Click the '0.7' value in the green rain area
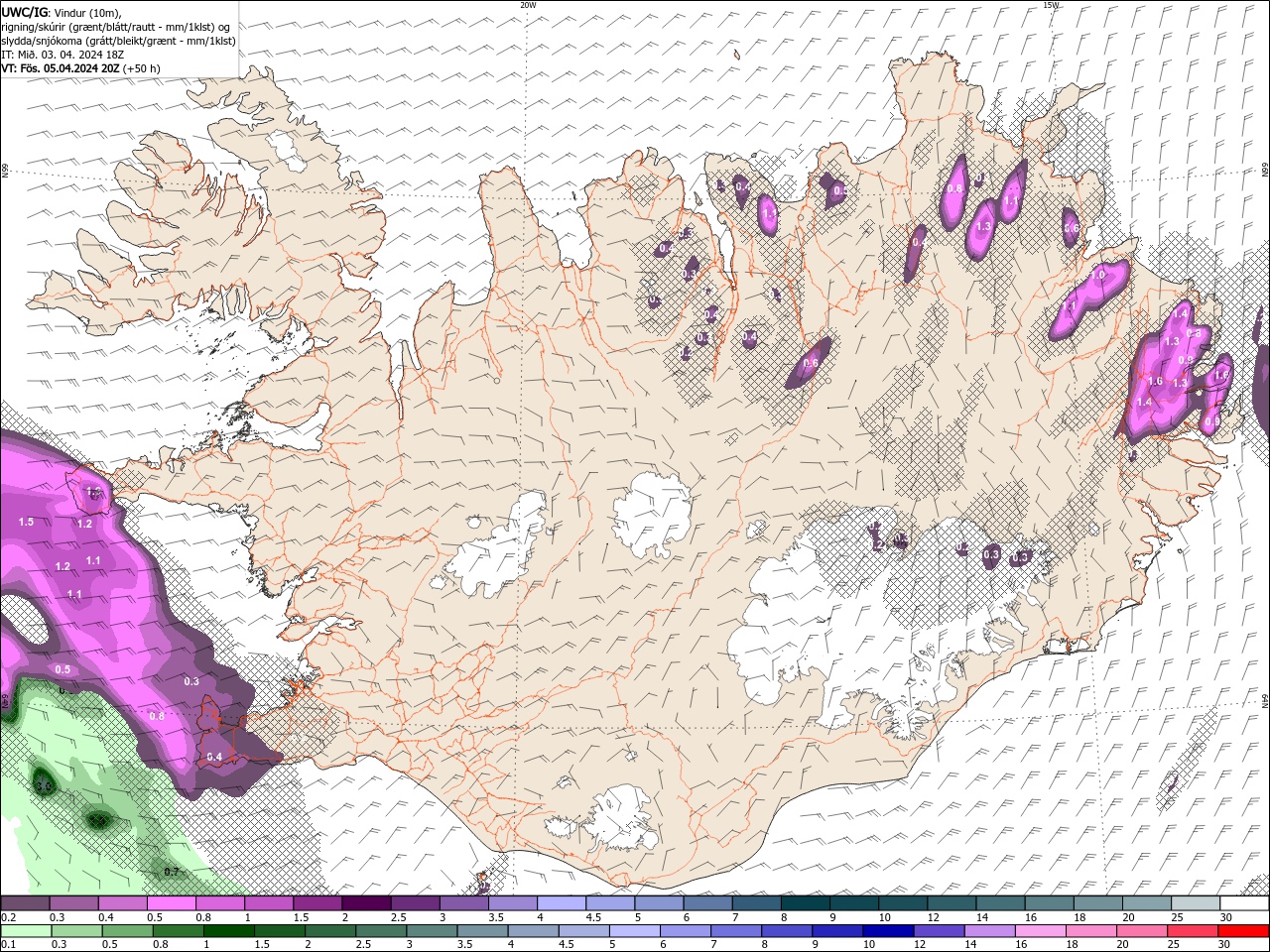1270x952 pixels. (x=171, y=872)
